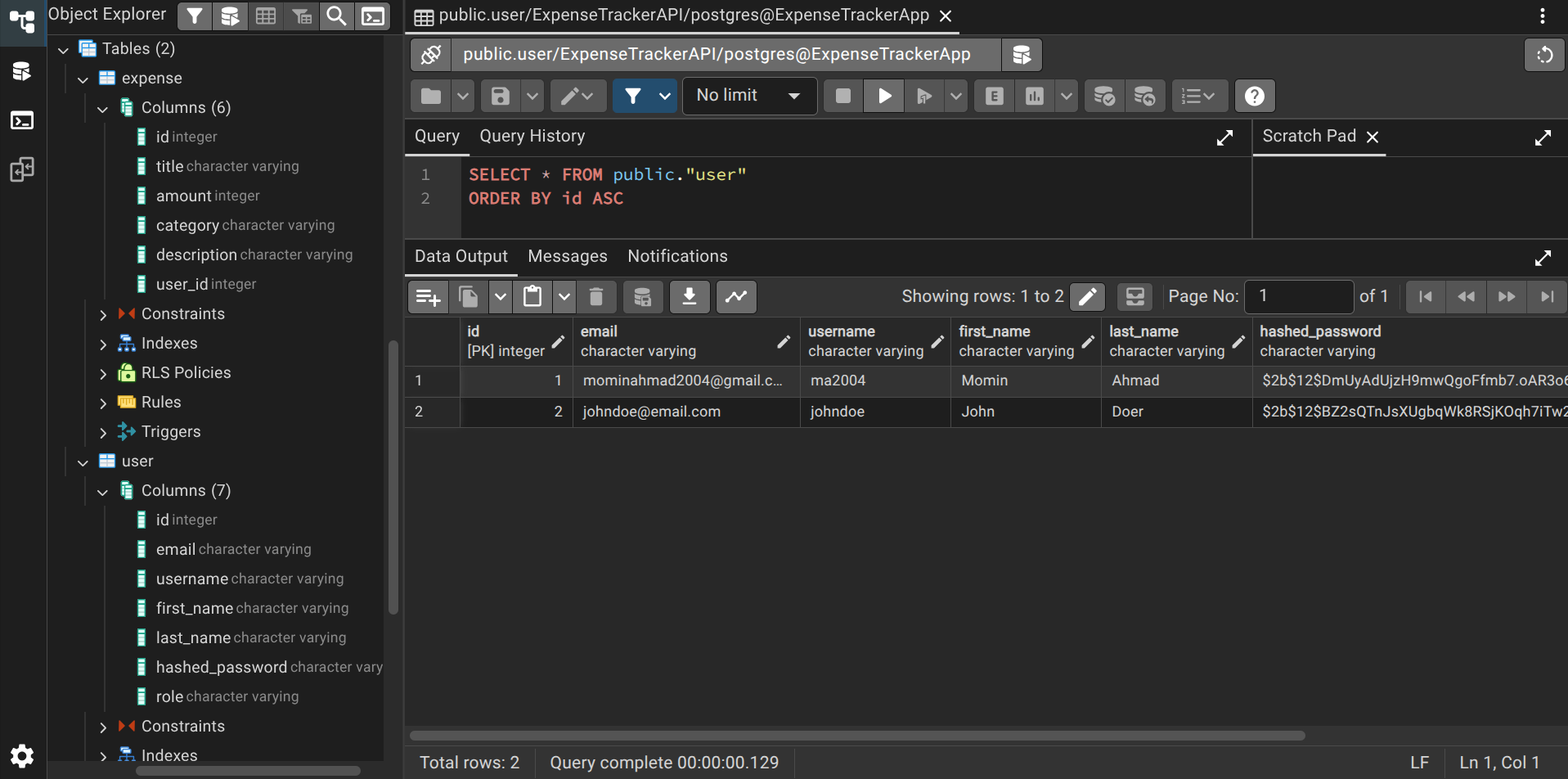Click the Save data changes icon
The image size is (1568, 779).
(643, 296)
